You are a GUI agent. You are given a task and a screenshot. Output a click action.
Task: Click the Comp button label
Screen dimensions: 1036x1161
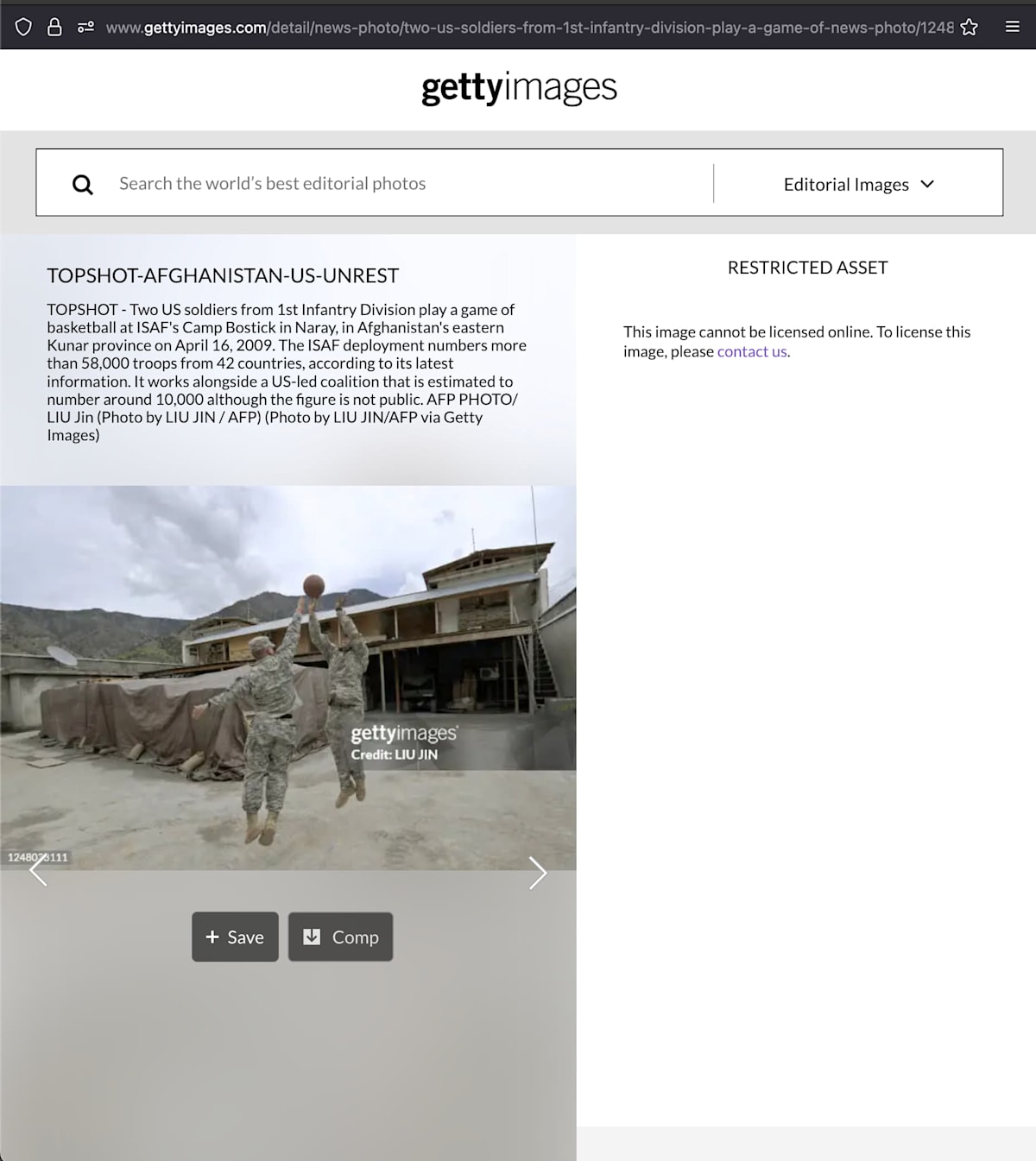[x=356, y=937]
